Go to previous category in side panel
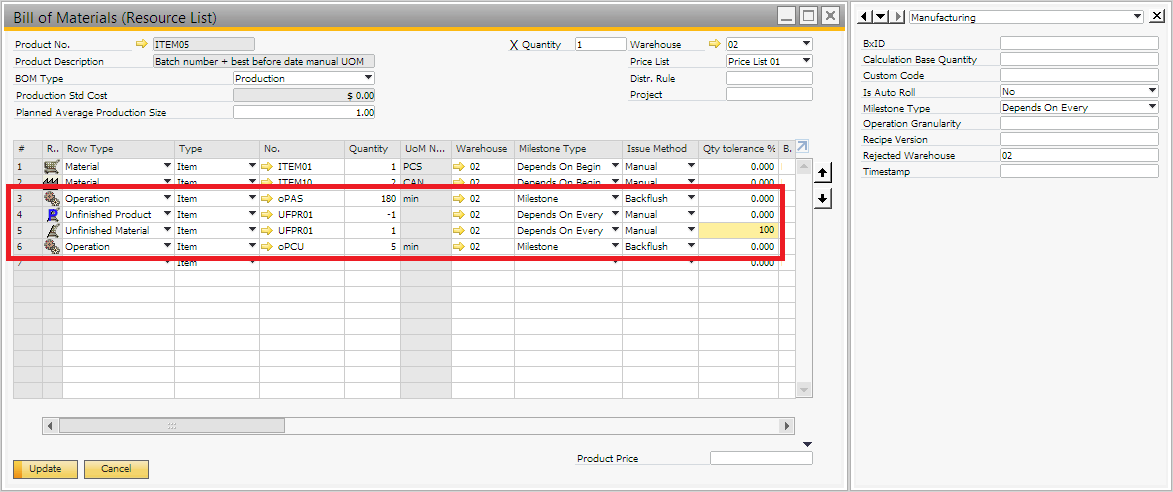 pos(866,17)
